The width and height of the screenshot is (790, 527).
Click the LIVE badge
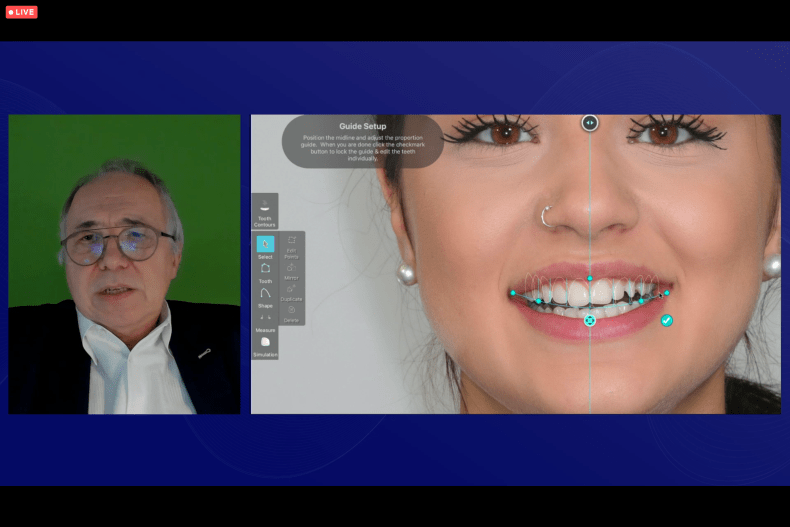tap(22, 12)
